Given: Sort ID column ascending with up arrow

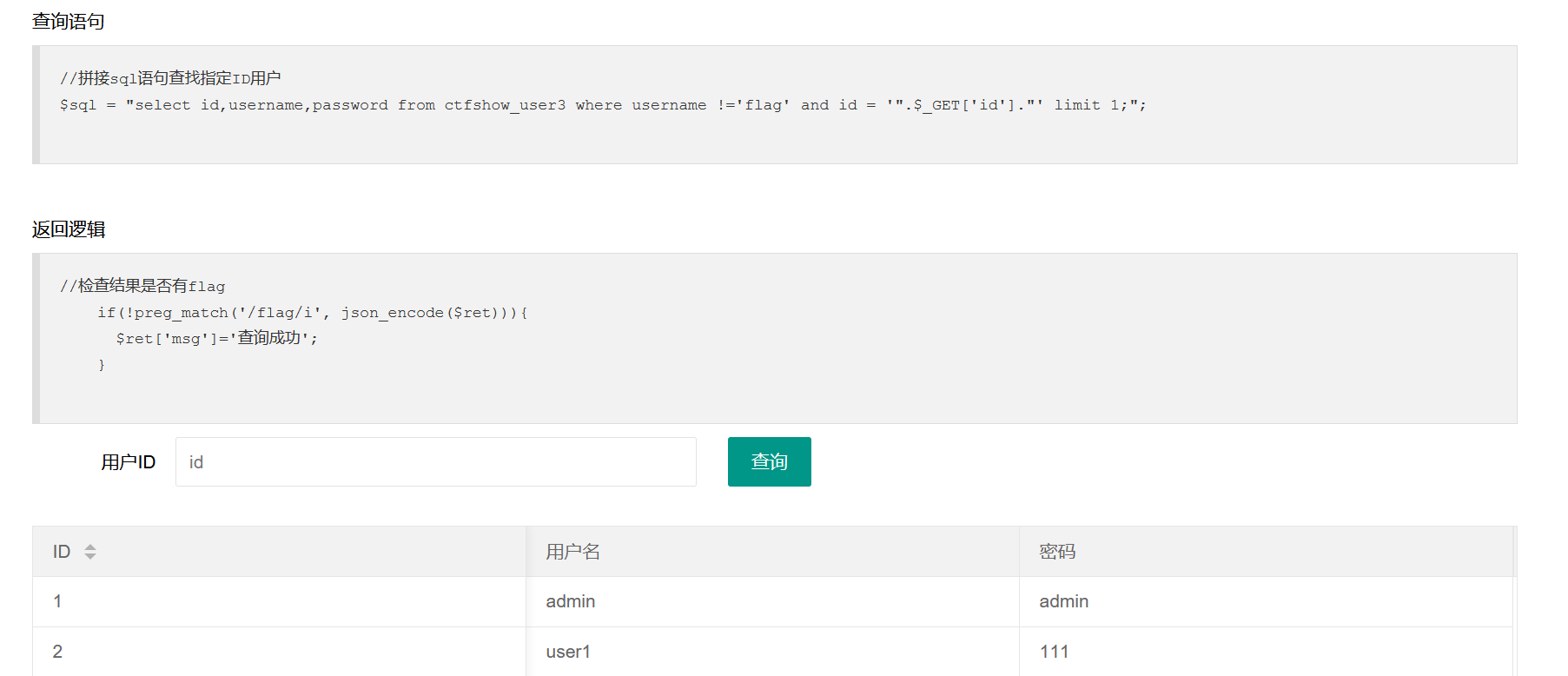Looking at the screenshot, I should point(90,547).
